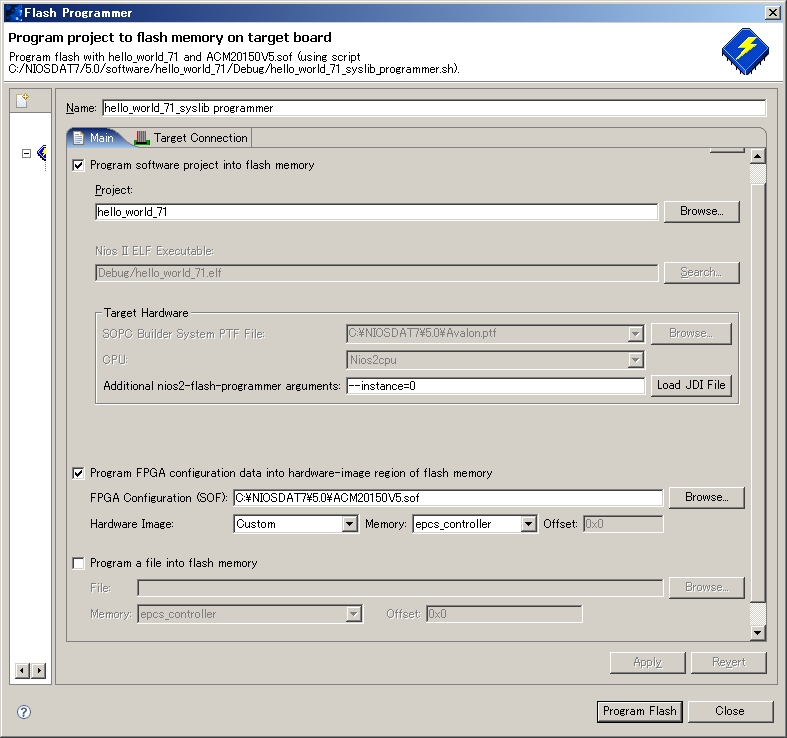This screenshot has height=738, width=787.
Task: Uncheck Program software project into flash memory
Action: coord(79,165)
